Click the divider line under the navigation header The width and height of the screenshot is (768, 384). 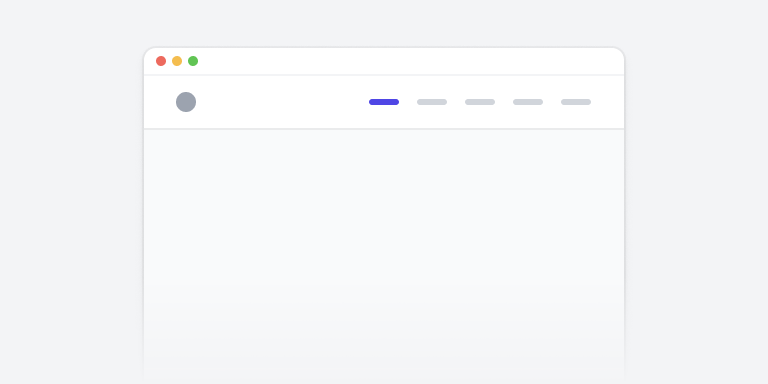click(384, 129)
